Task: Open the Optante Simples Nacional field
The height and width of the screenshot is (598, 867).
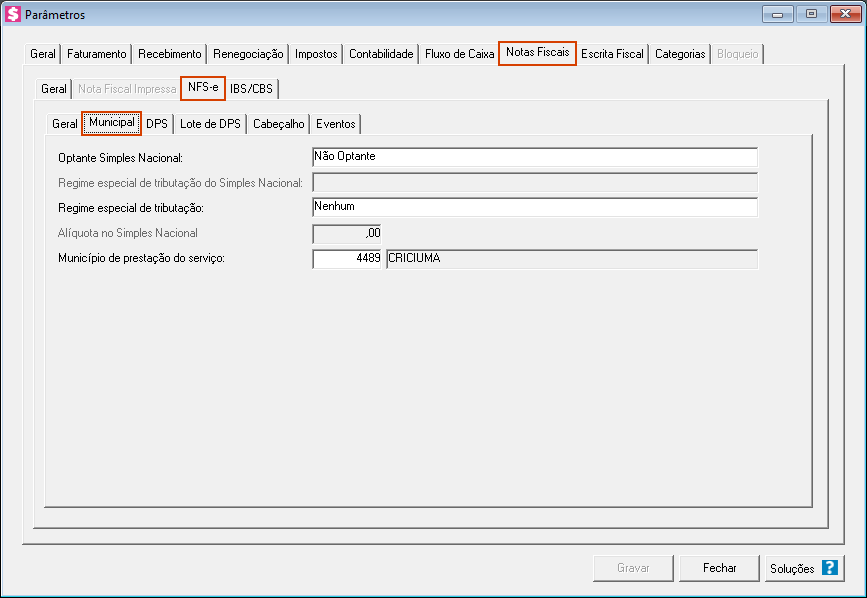Action: point(534,157)
